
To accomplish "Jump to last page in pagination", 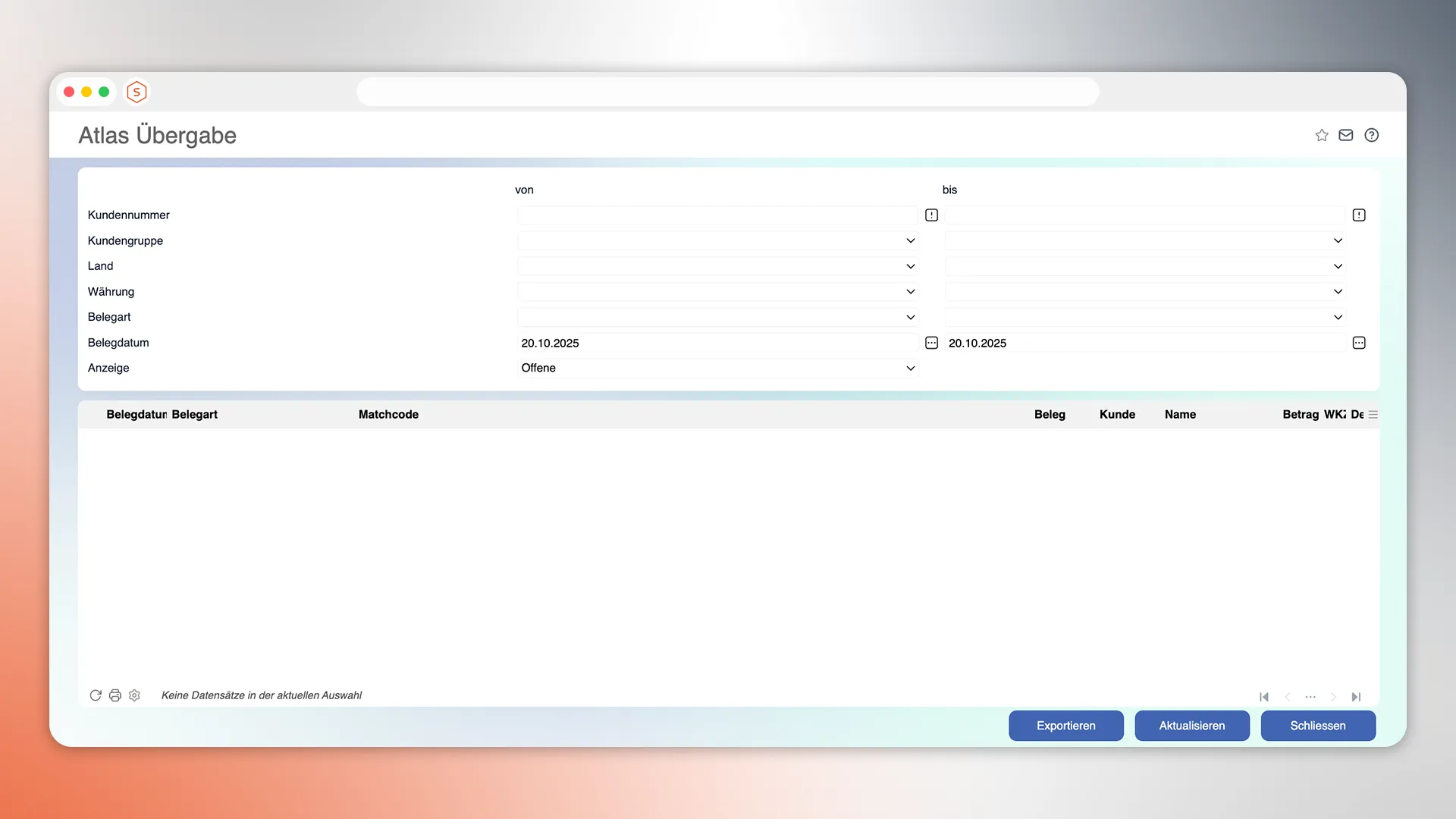I will (1357, 697).
